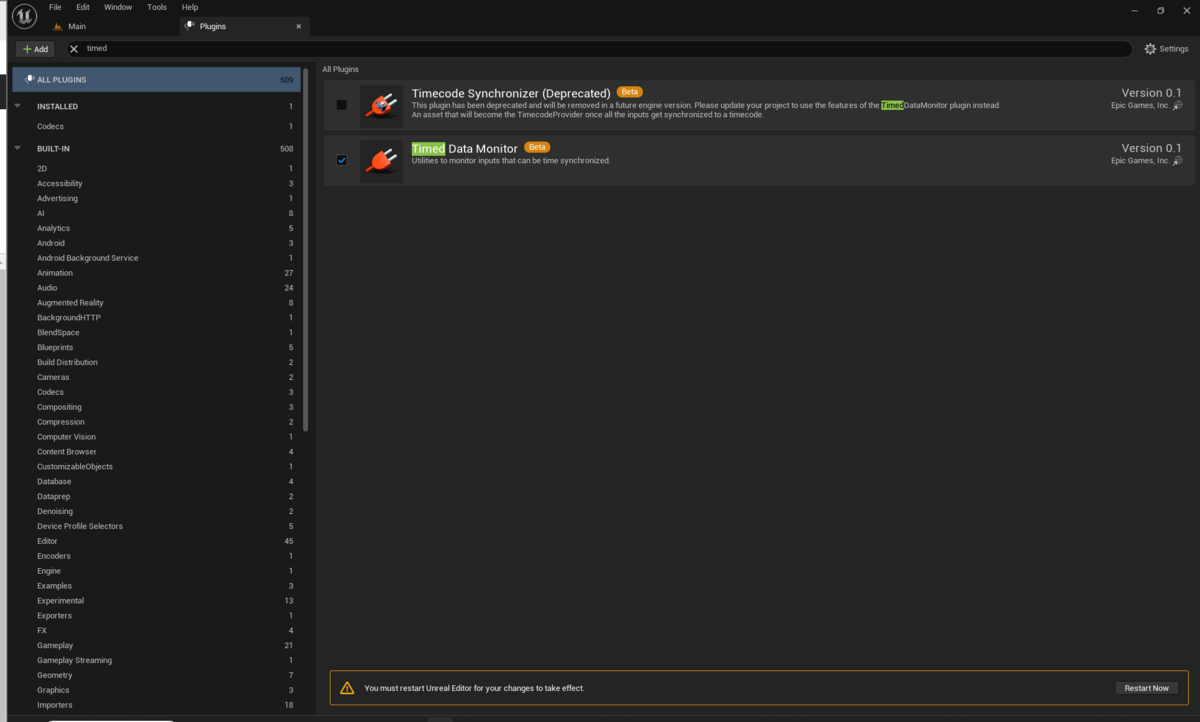The height and width of the screenshot is (722, 1200).
Task: Open the Tools menu
Action: 157,7
